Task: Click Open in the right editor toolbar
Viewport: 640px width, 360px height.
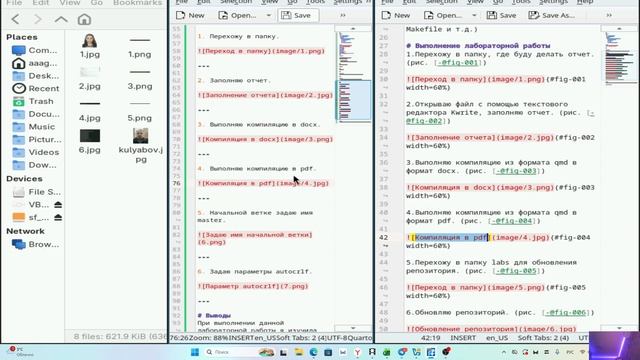Action: click(444, 16)
